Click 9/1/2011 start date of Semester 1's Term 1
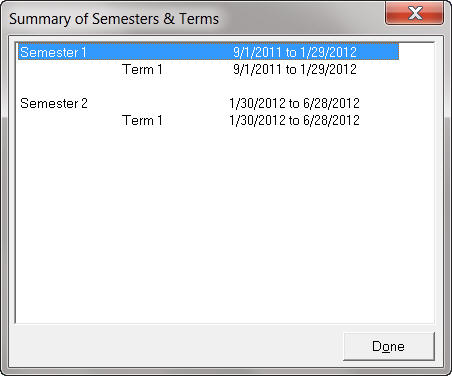This screenshot has width=452, height=376. tap(257, 69)
